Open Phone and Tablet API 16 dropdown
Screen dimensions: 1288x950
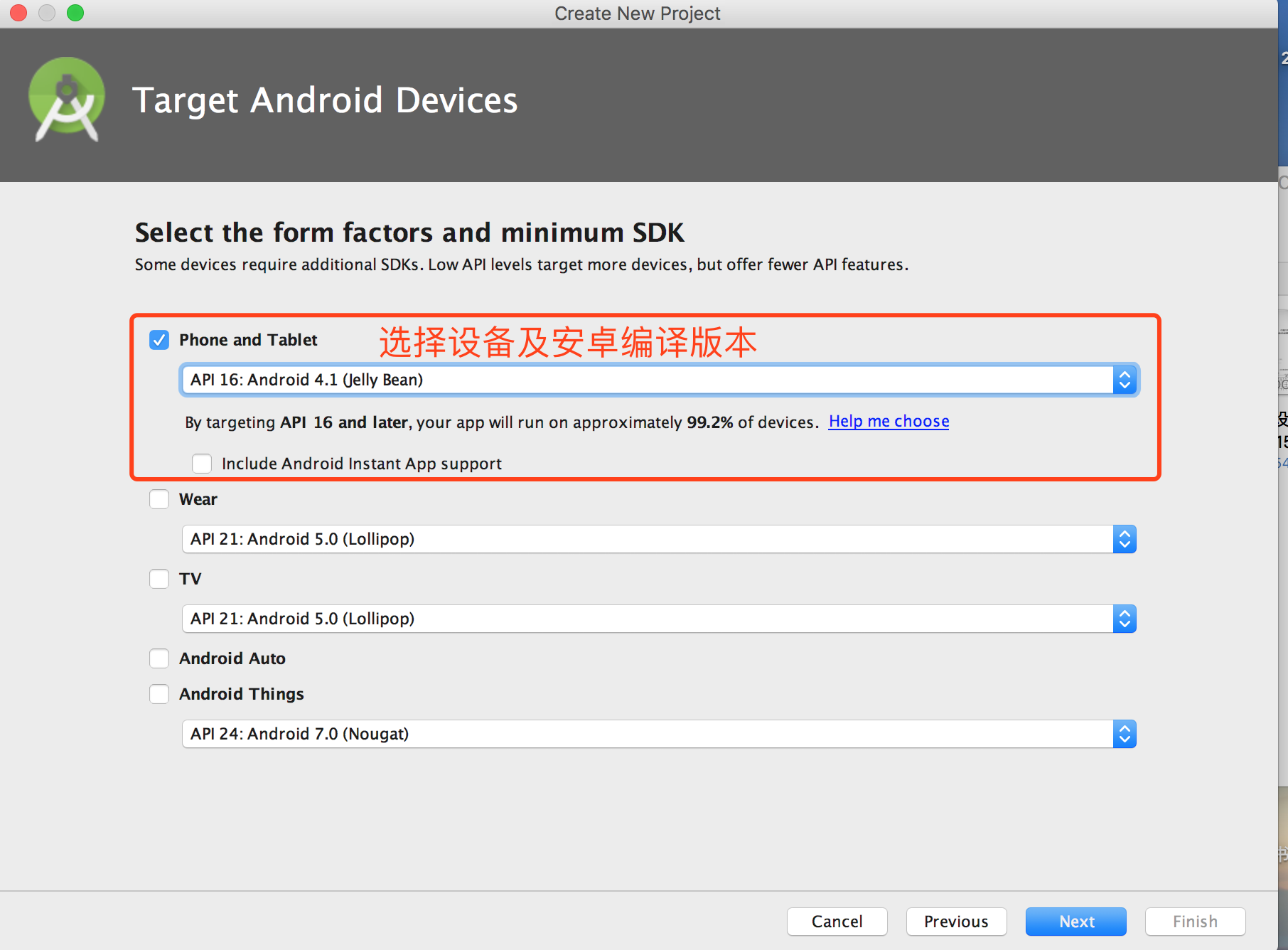(x=659, y=380)
